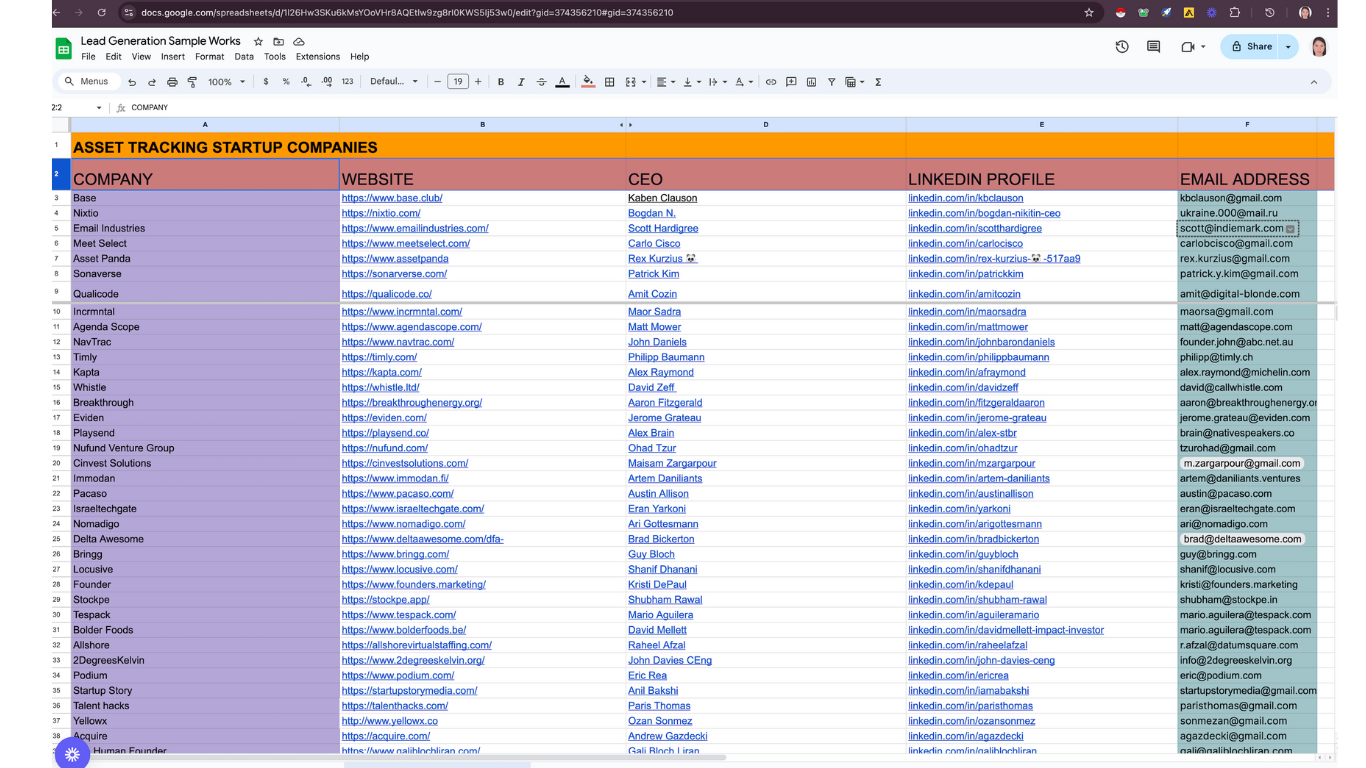Click the Insert chart icon

click(x=811, y=82)
